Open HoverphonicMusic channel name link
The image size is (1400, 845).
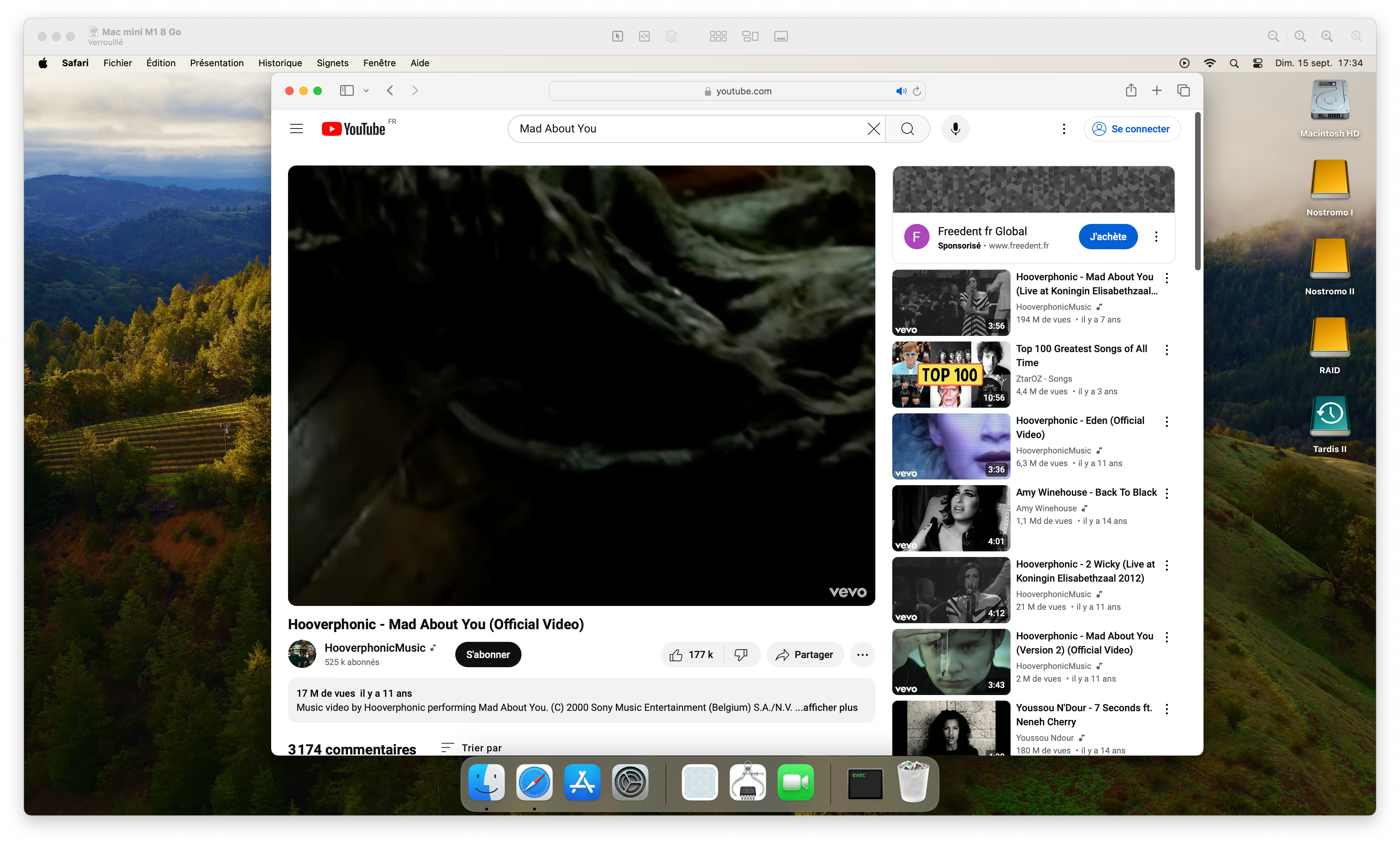[x=374, y=648]
